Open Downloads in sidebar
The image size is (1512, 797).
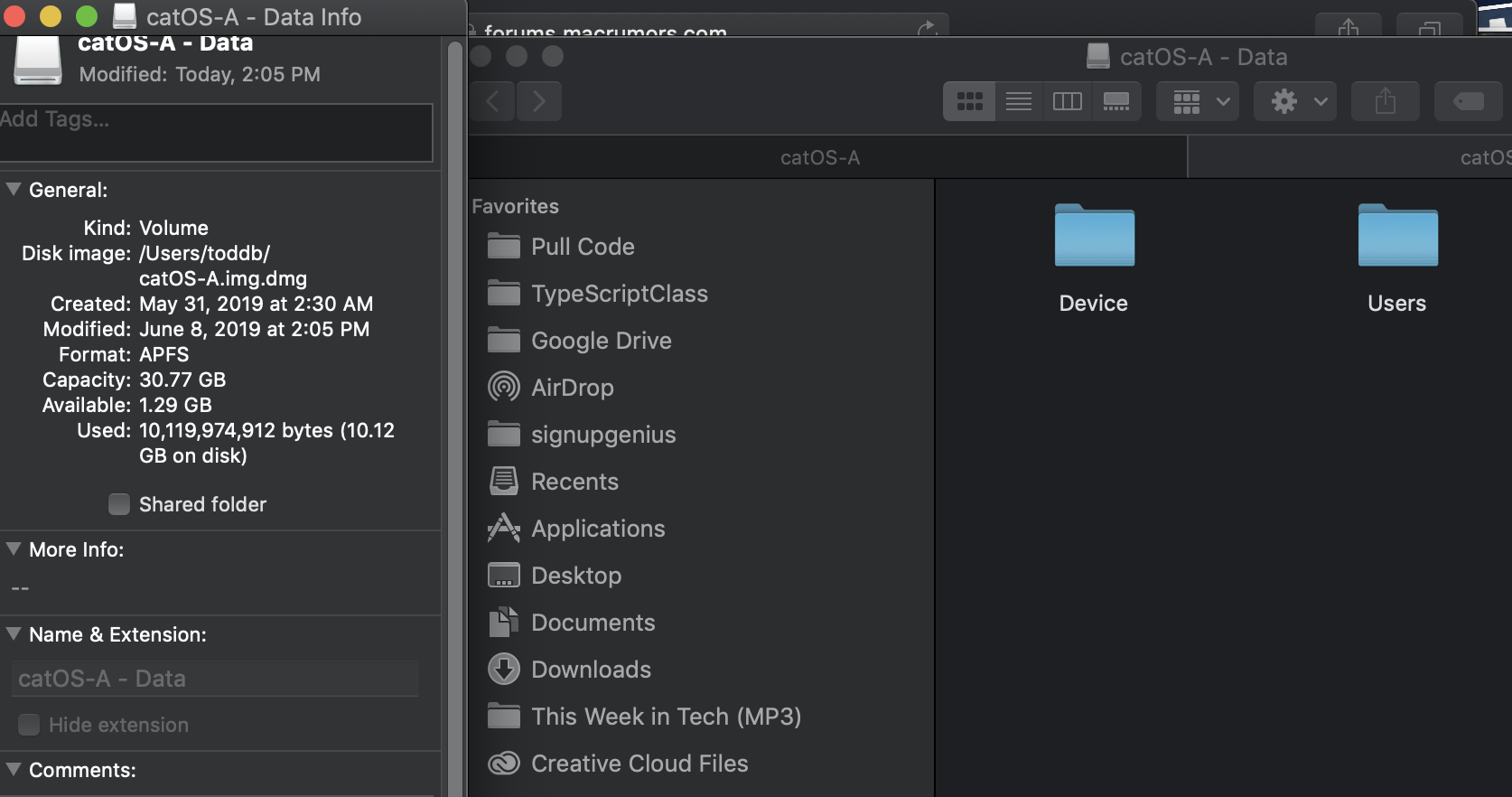tap(591, 670)
